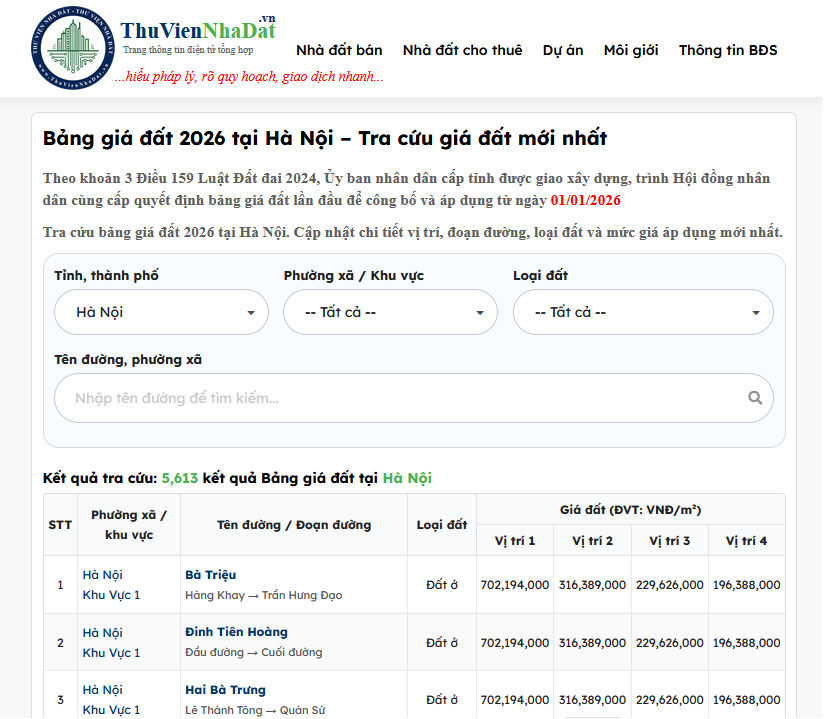The width and height of the screenshot is (832, 719).
Task: Open the Môi giới menu item
Action: (x=631, y=50)
